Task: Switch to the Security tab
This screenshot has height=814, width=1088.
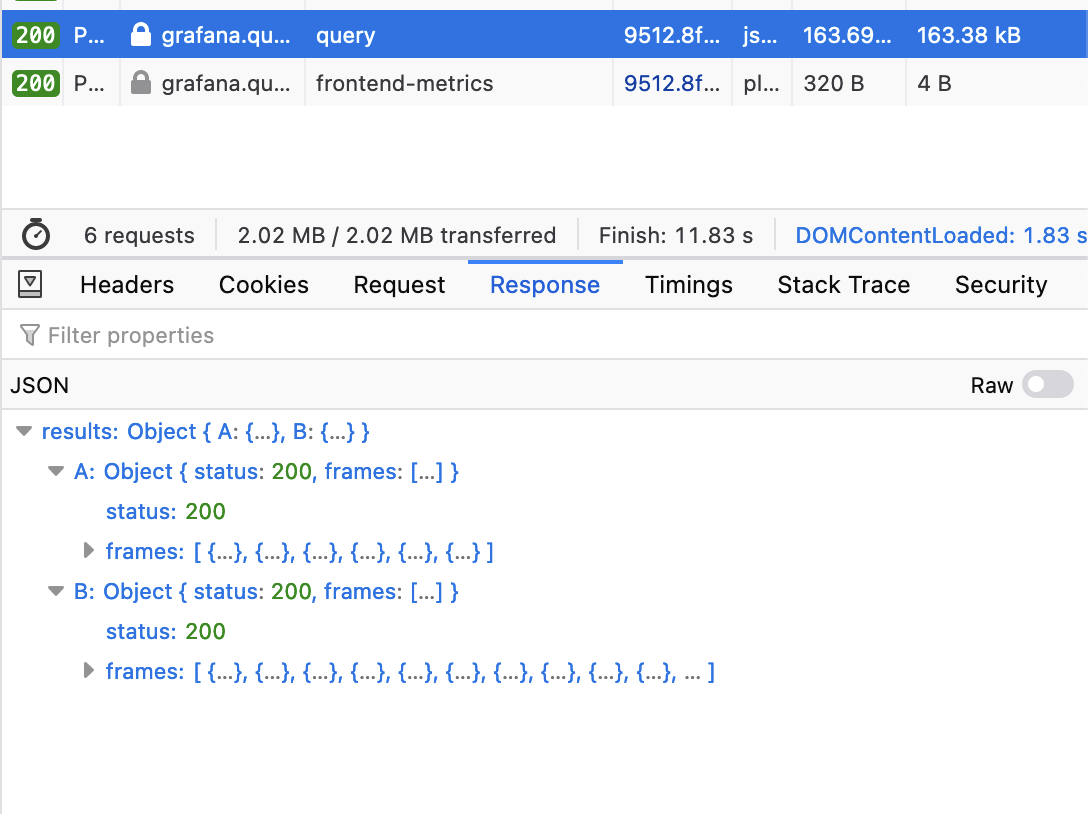Action: coord(1000,284)
